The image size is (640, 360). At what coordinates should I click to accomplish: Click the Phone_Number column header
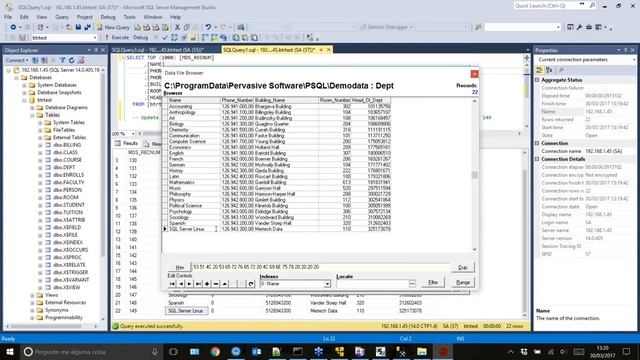[x=237, y=100]
